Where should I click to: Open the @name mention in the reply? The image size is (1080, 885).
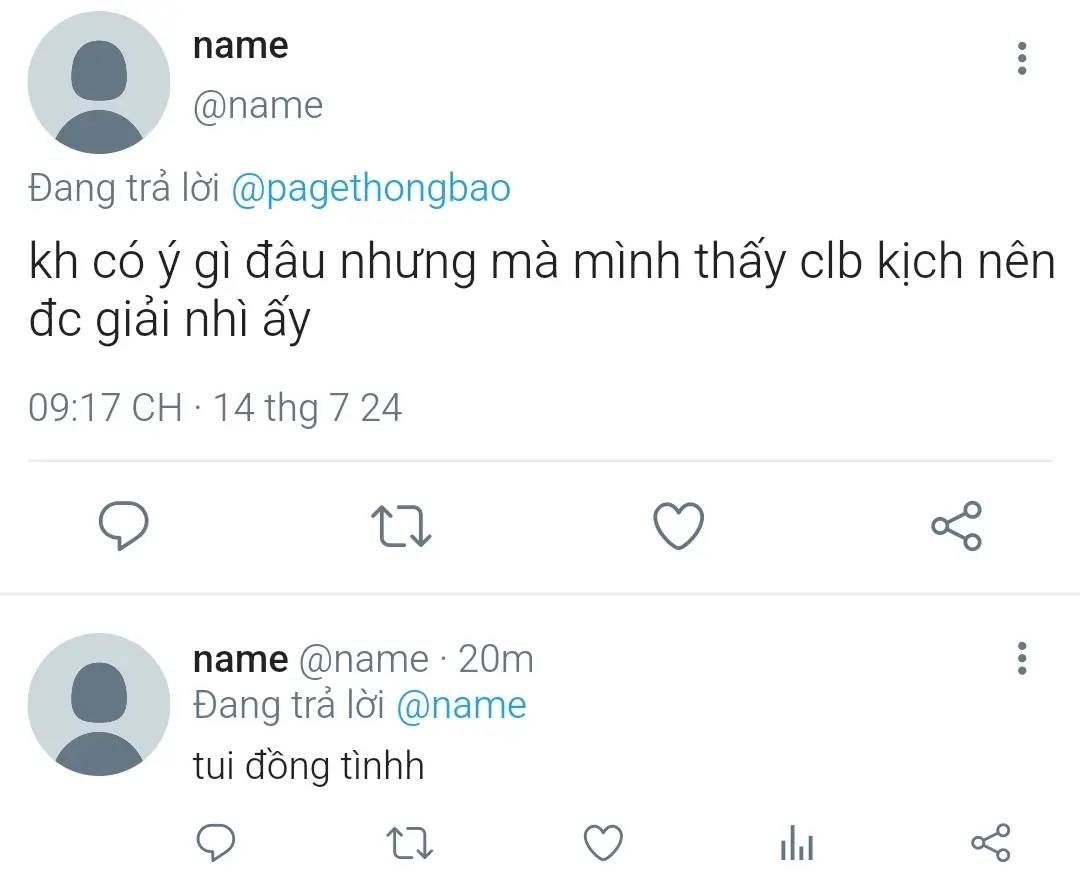[461, 706]
